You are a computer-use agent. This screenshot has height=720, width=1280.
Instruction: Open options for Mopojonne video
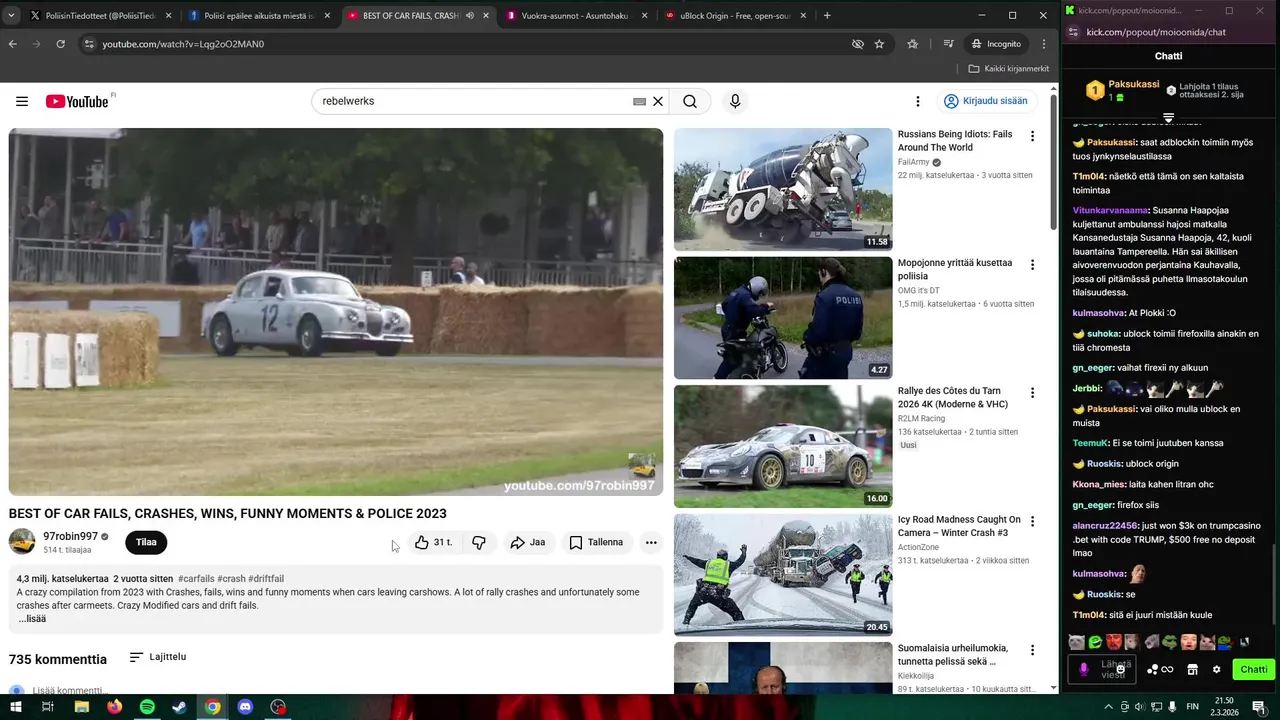click(x=1032, y=265)
